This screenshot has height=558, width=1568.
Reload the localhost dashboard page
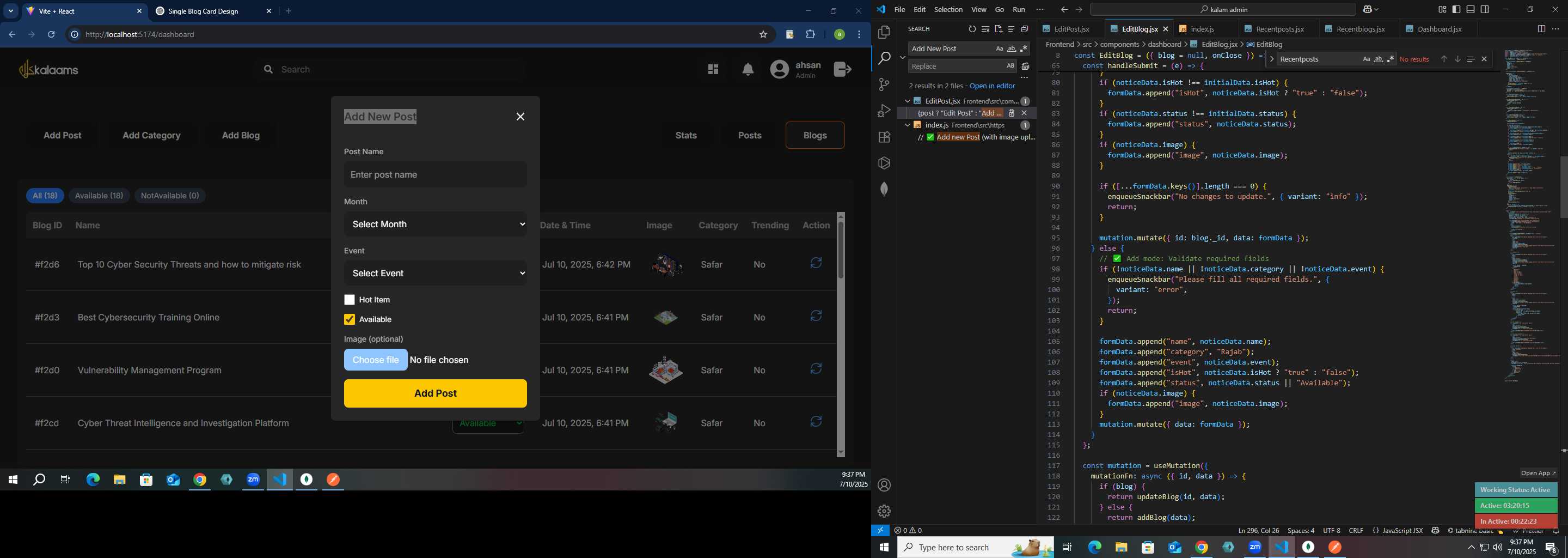pyautogui.click(x=52, y=35)
